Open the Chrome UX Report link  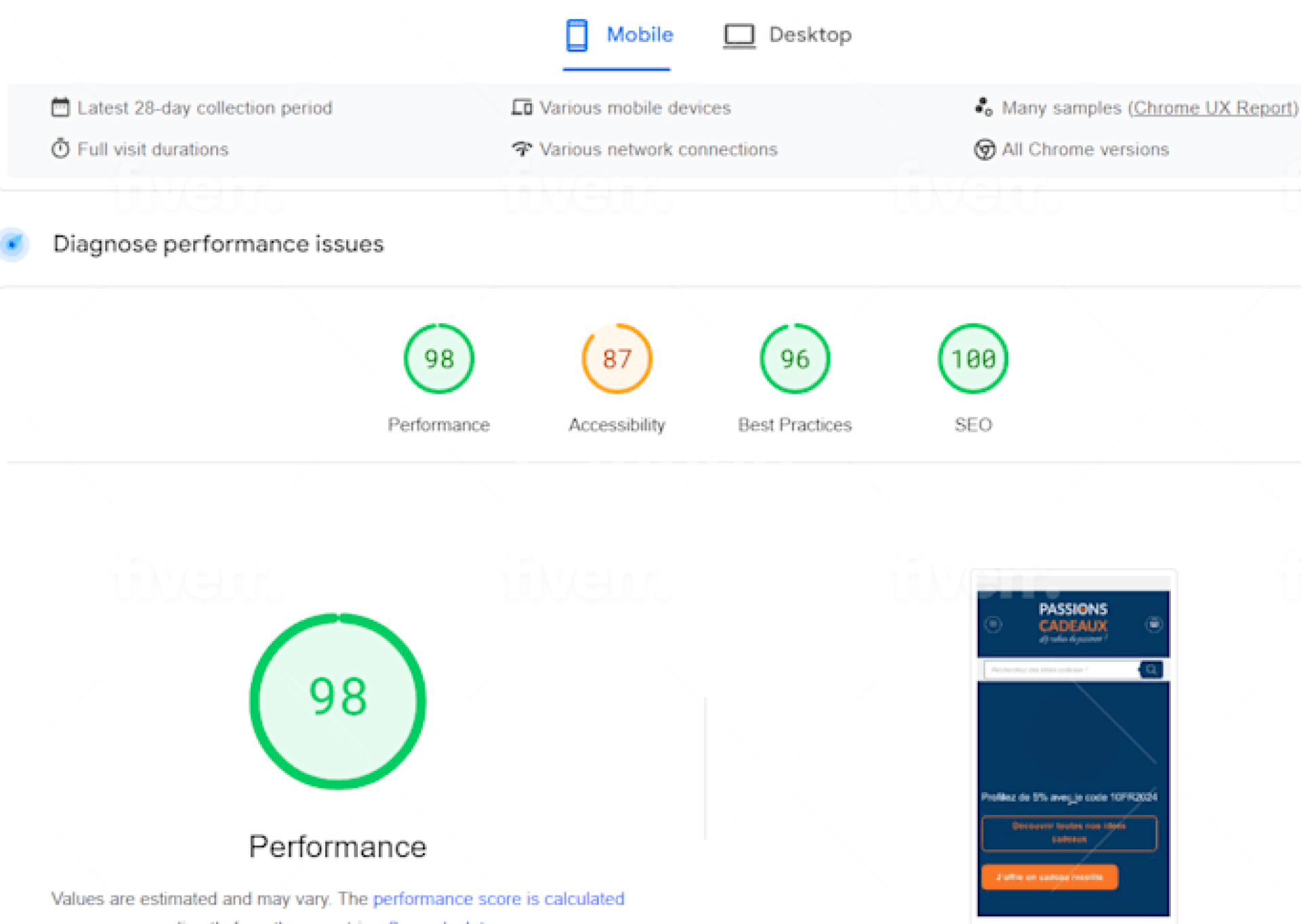[x=1212, y=108]
